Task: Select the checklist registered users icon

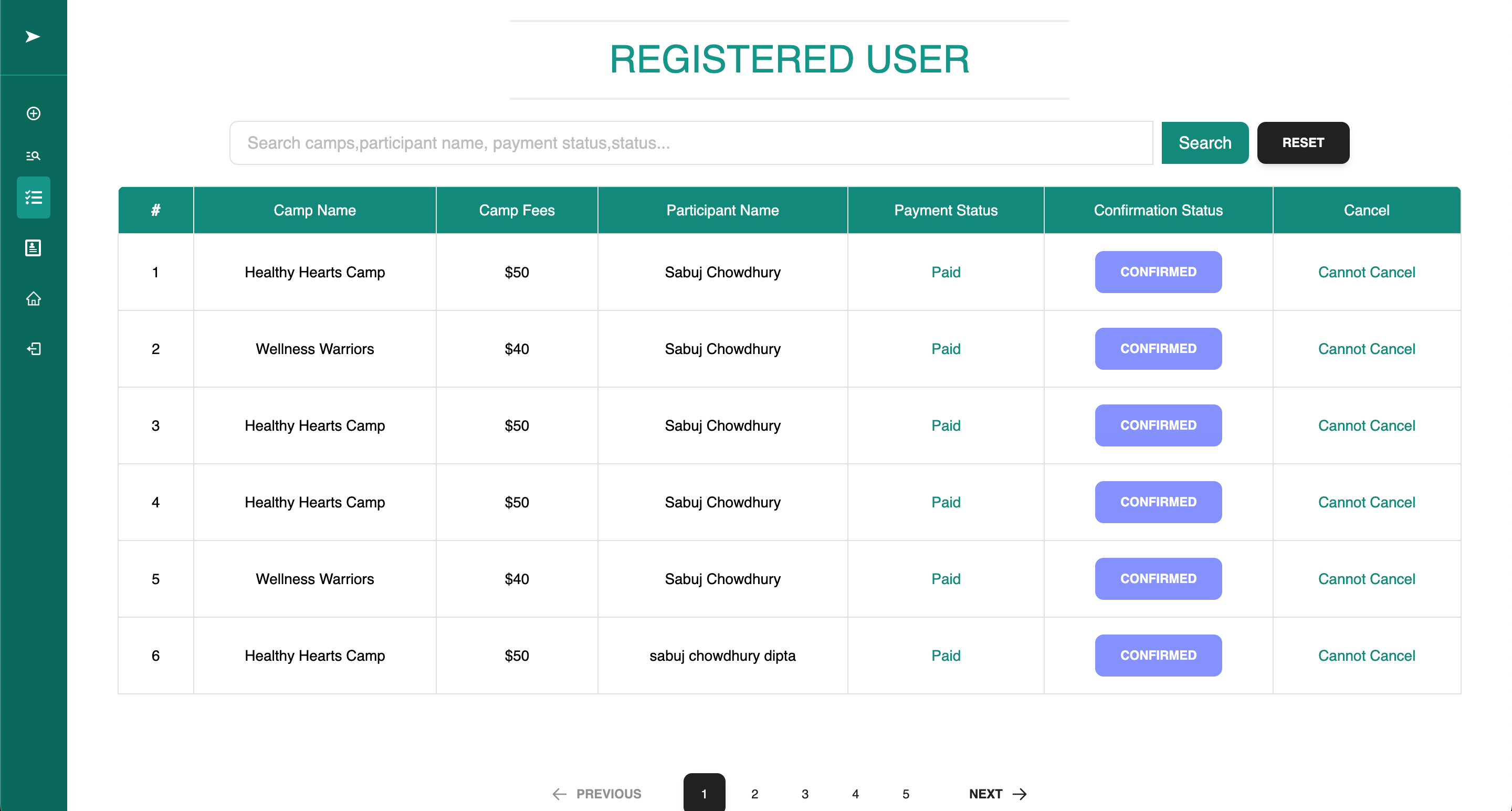Action: click(x=34, y=197)
